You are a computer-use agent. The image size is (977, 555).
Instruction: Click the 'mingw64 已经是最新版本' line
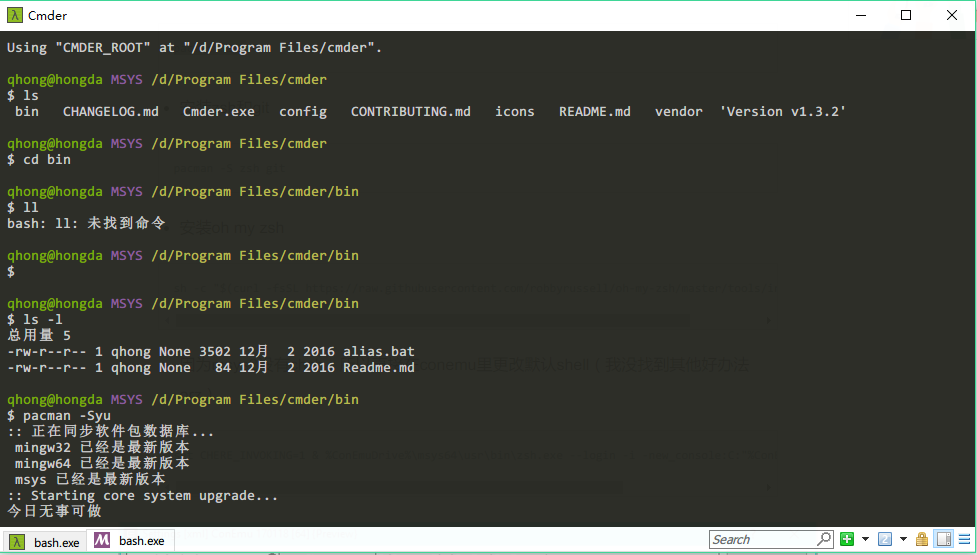click(102, 463)
